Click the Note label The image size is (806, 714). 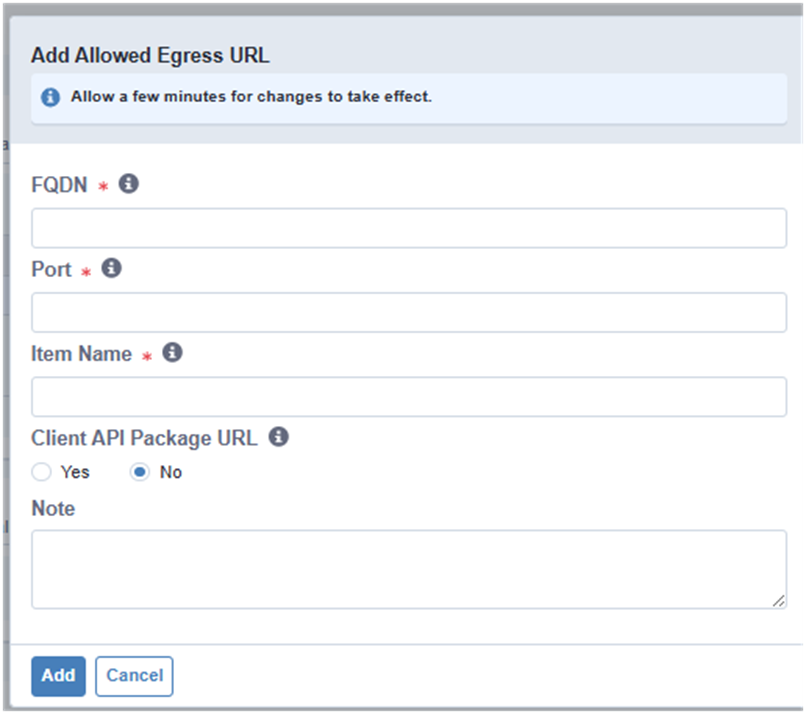[53, 509]
